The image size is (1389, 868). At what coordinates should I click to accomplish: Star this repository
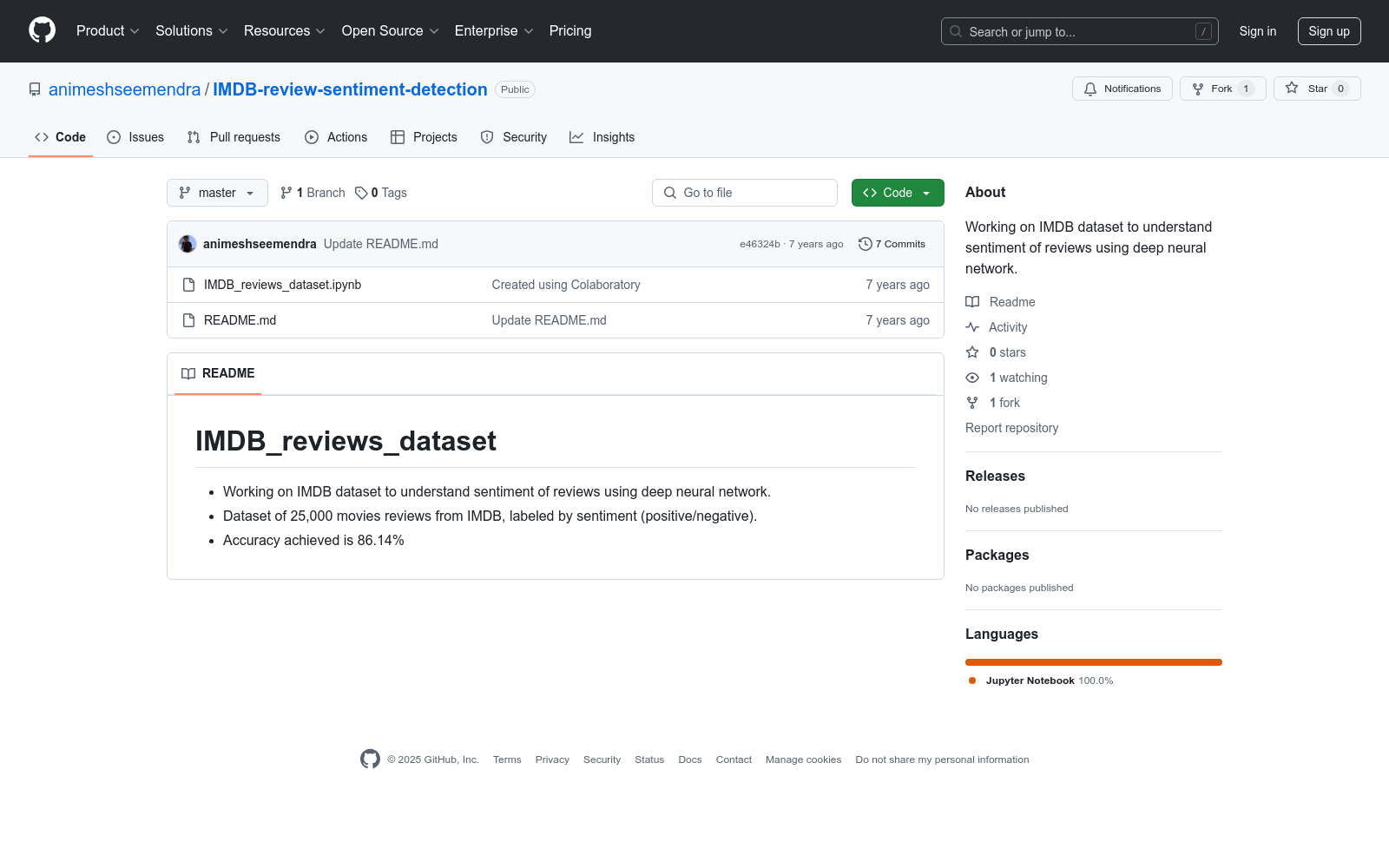[x=1317, y=89]
